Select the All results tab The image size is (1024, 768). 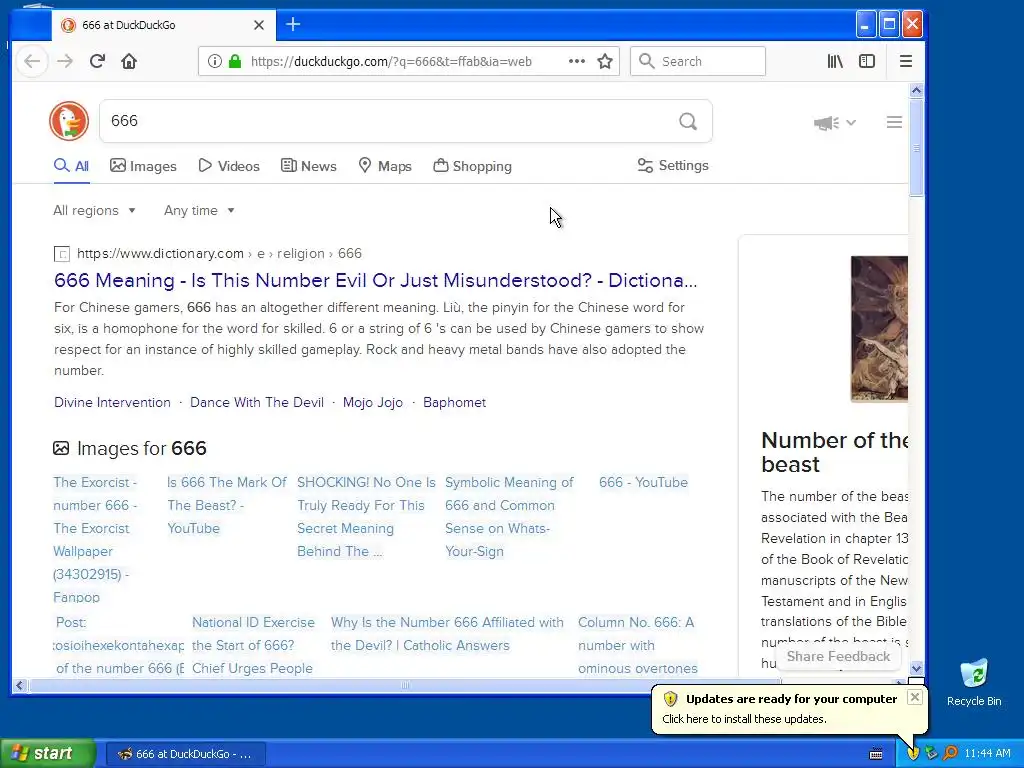coord(71,166)
